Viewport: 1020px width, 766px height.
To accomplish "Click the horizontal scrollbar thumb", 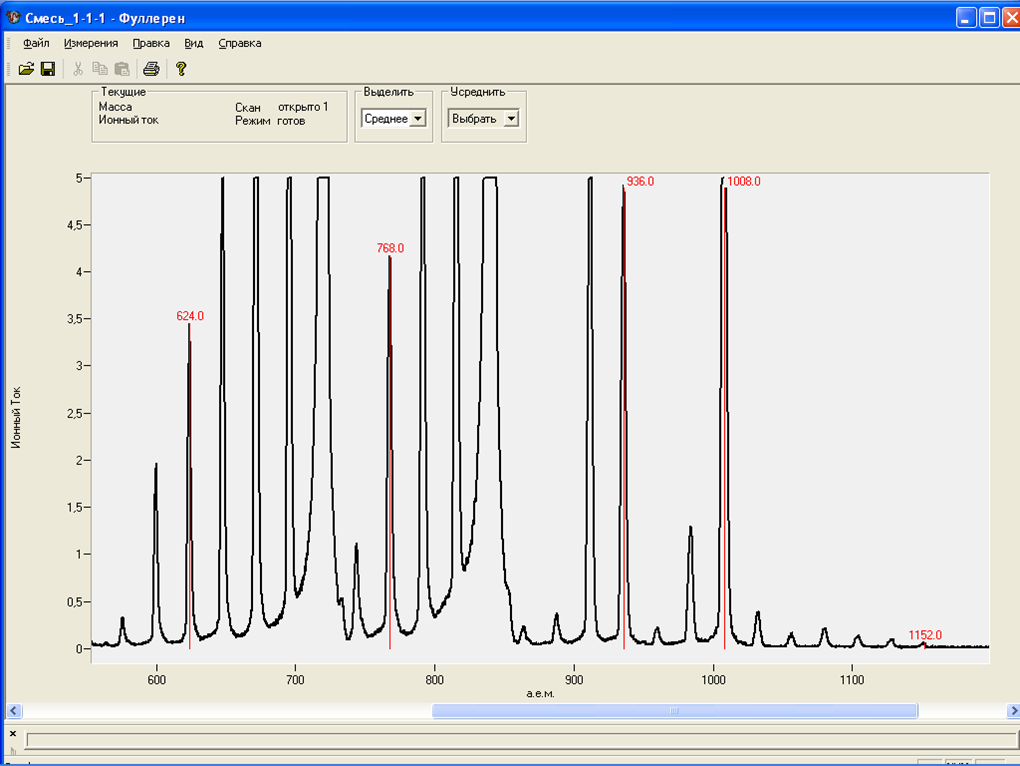I will [x=674, y=711].
